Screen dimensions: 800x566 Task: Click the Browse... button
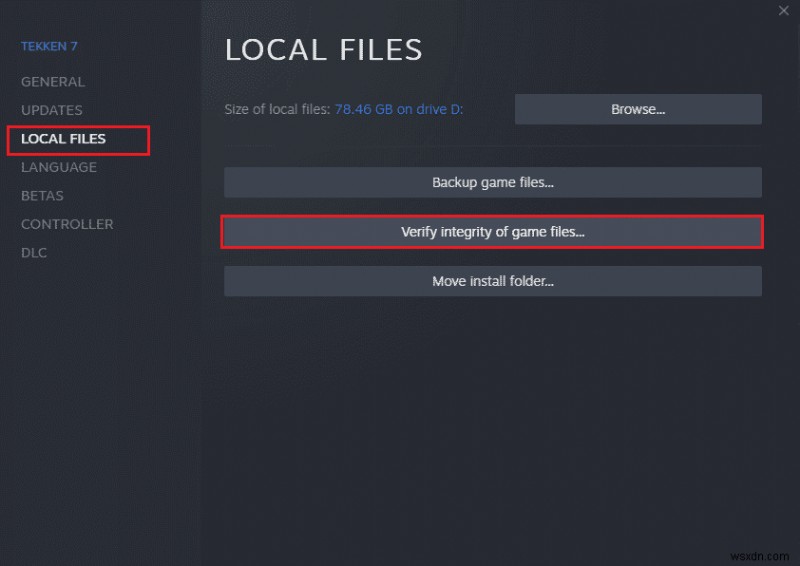pos(638,109)
